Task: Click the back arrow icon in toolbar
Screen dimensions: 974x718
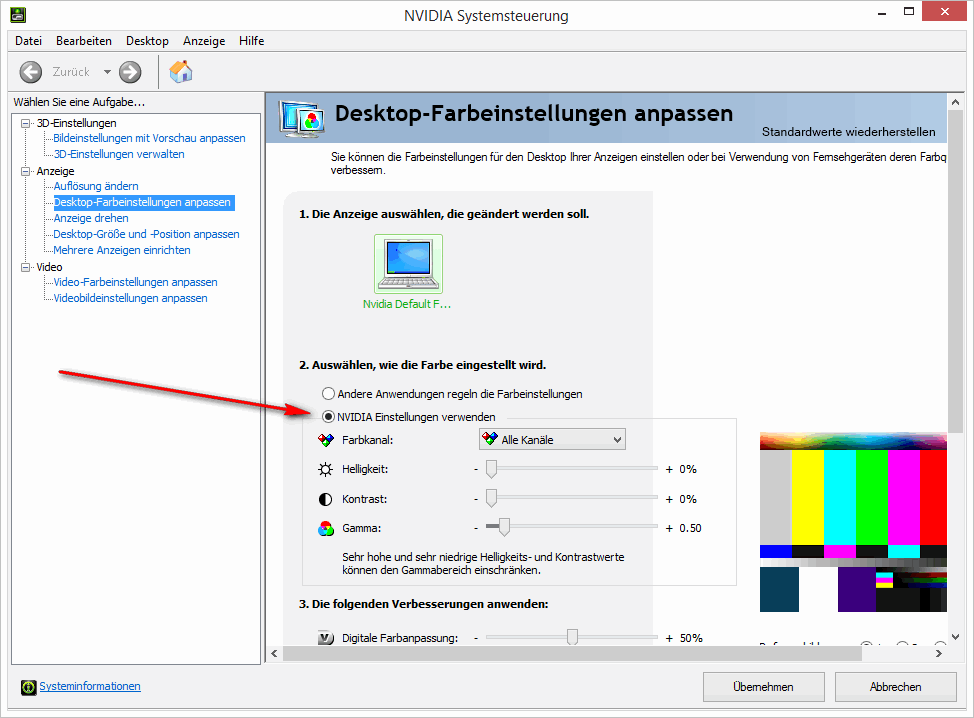Action: point(30,72)
